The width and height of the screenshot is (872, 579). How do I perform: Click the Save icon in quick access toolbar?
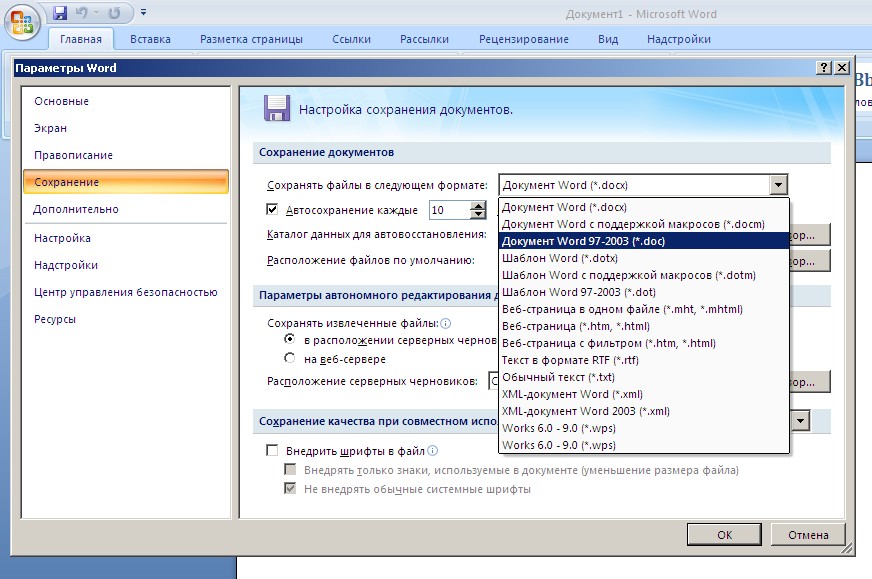[x=60, y=12]
